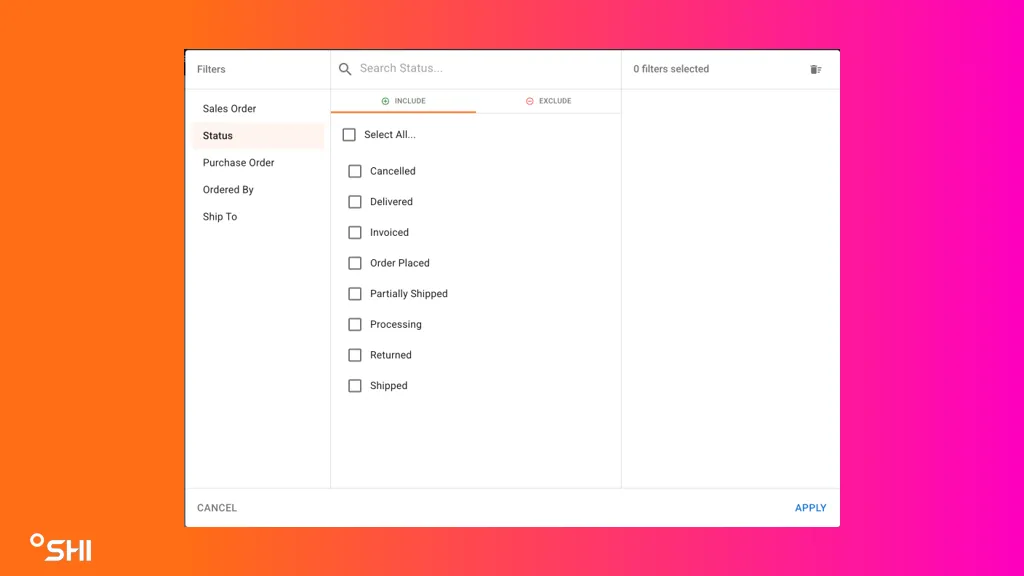
Task: Apply the selected filters
Action: [810, 508]
